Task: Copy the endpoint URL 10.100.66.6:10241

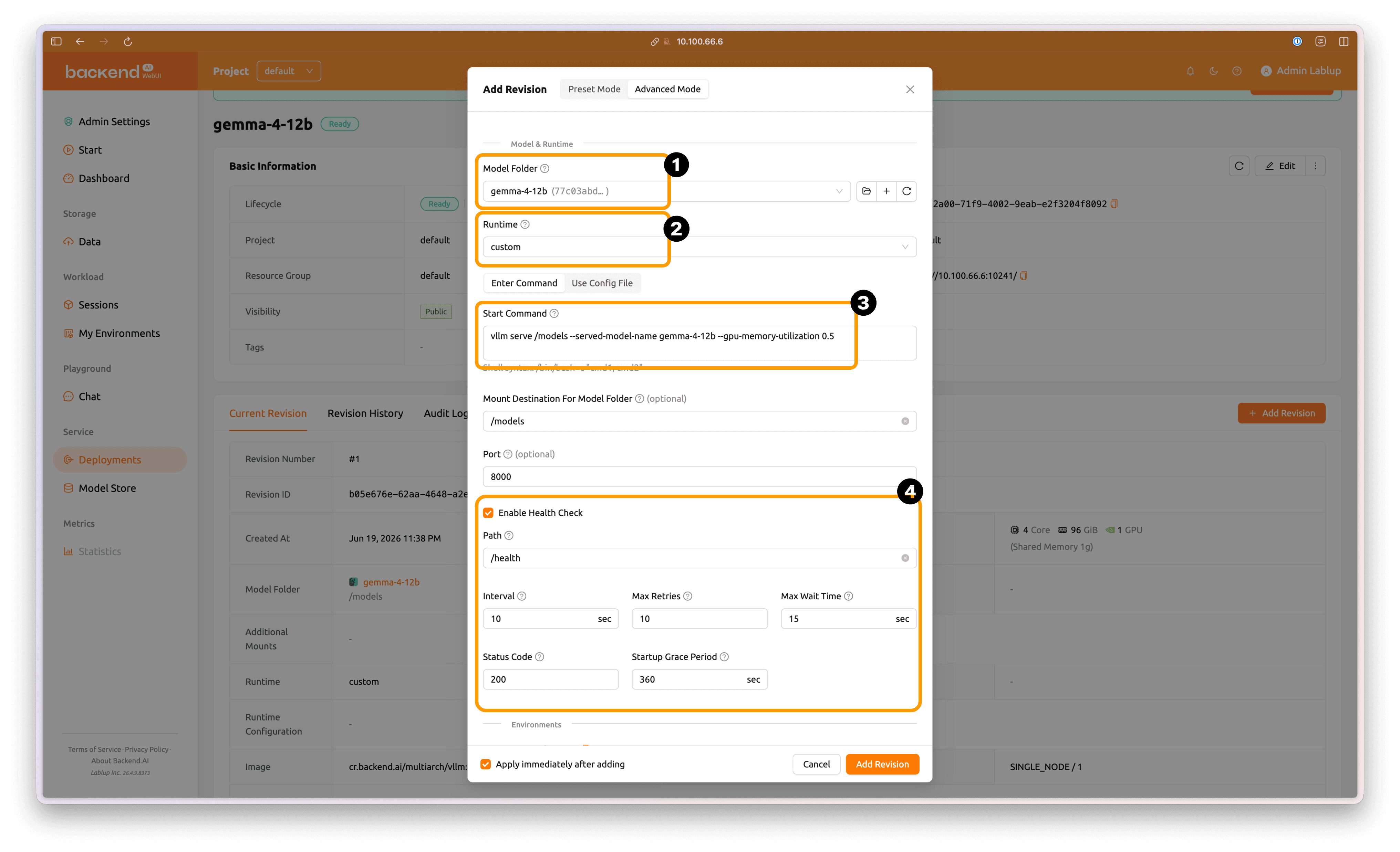Action: [x=1024, y=275]
